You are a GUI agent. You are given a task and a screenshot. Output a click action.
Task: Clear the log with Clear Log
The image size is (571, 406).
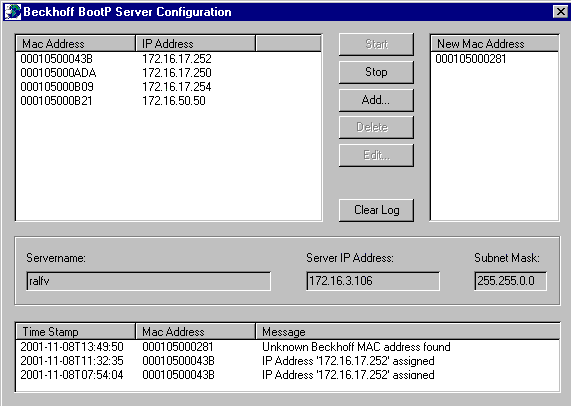pyautogui.click(x=376, y=210)
